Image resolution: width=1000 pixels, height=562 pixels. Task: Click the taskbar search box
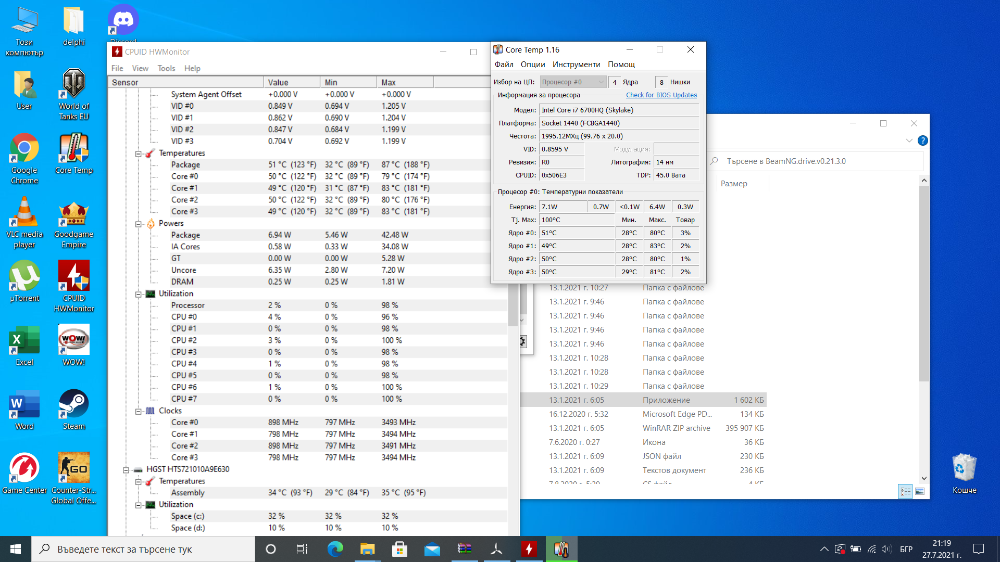click(x=143, y=549)
